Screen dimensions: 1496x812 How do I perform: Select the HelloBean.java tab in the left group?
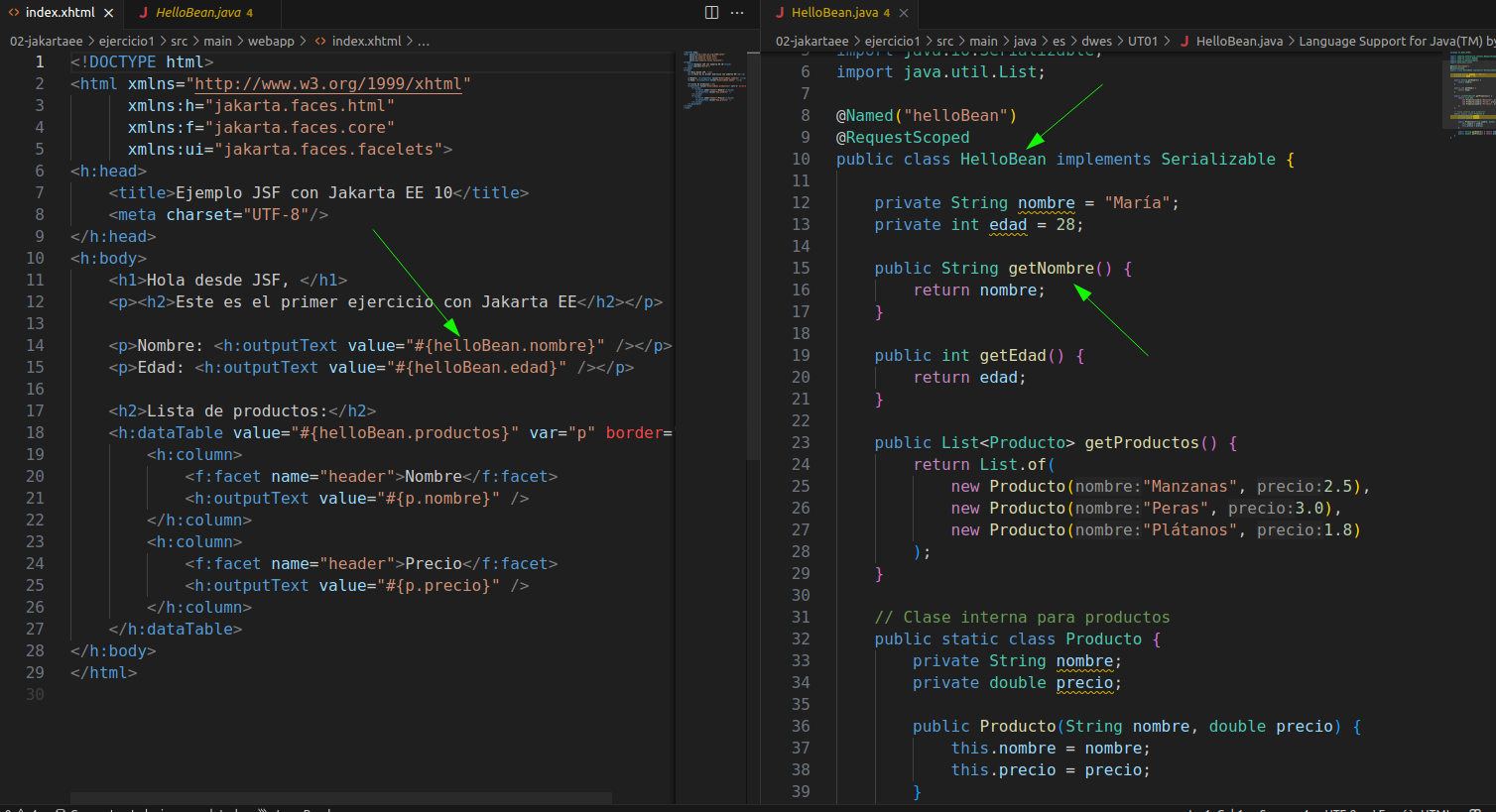tap(198, 14)
